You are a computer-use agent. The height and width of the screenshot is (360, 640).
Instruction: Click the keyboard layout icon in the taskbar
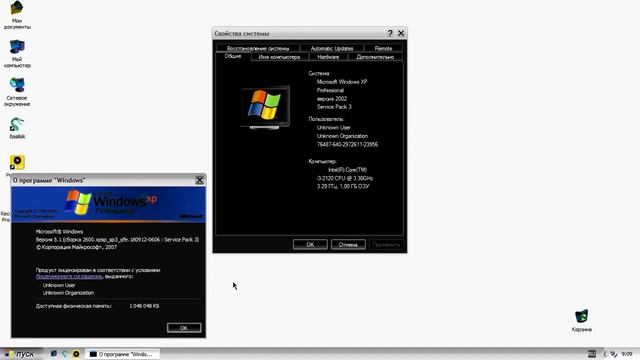(591, 354)
